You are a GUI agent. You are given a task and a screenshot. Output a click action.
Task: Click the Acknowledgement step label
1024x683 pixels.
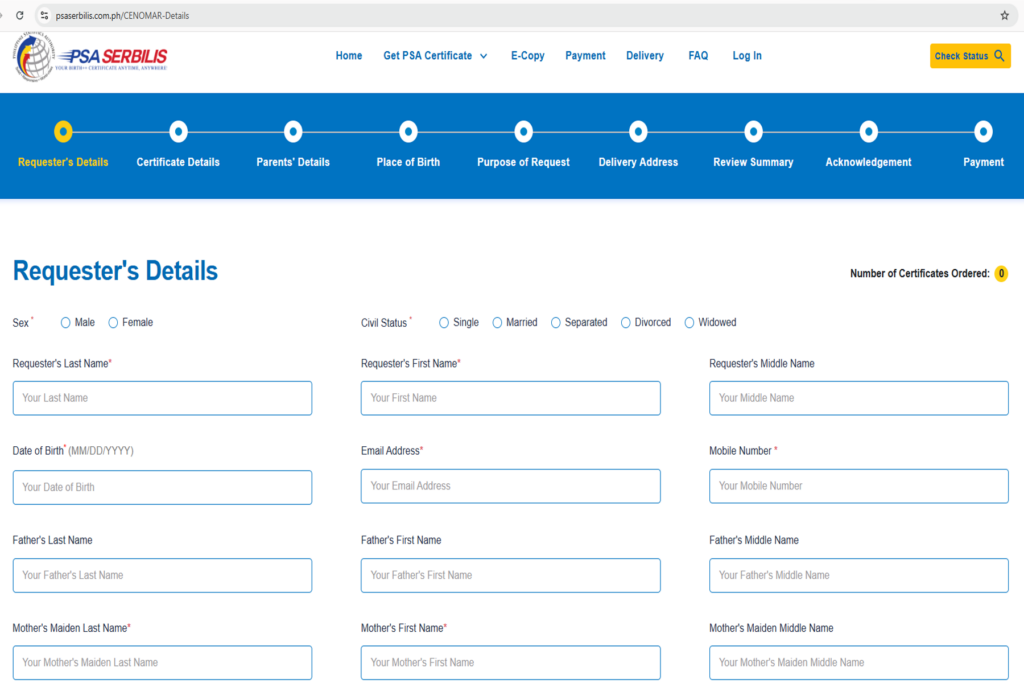click(869, 162)
